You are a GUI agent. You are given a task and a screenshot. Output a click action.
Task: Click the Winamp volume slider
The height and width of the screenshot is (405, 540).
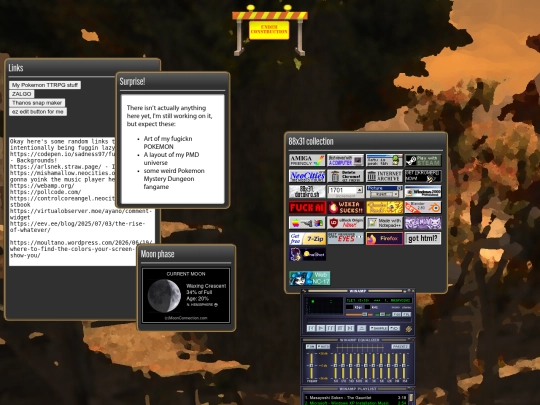pos(359,314)
